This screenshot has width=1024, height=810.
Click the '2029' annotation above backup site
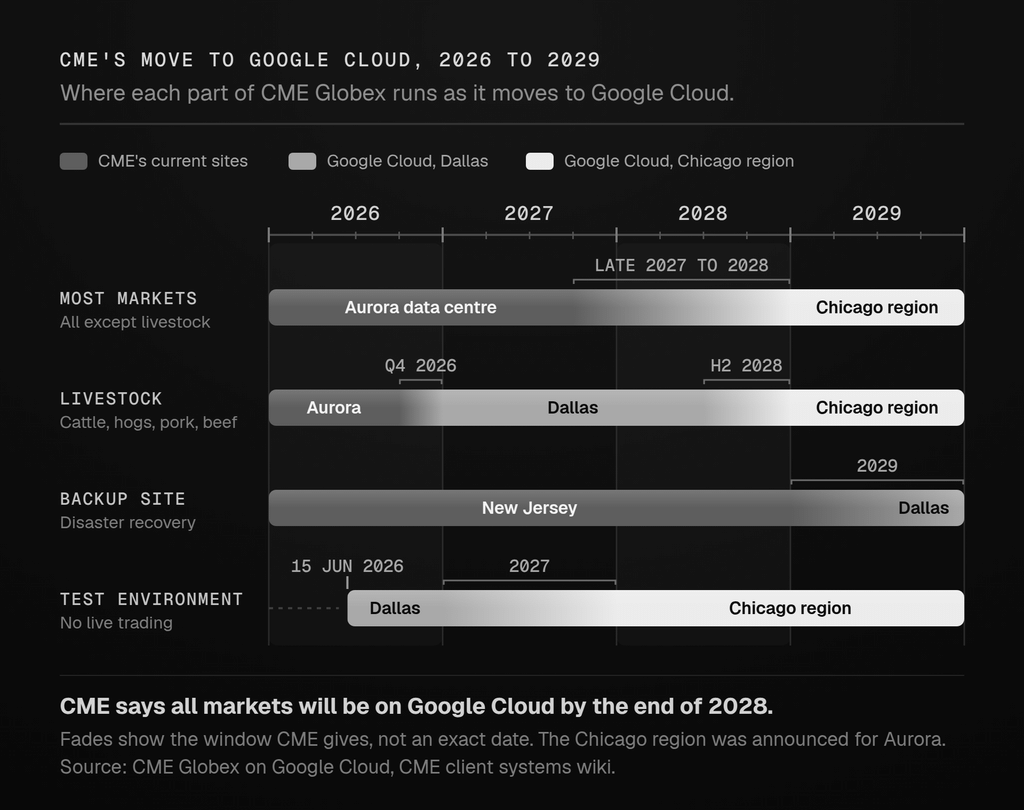[x=877, y=466]
